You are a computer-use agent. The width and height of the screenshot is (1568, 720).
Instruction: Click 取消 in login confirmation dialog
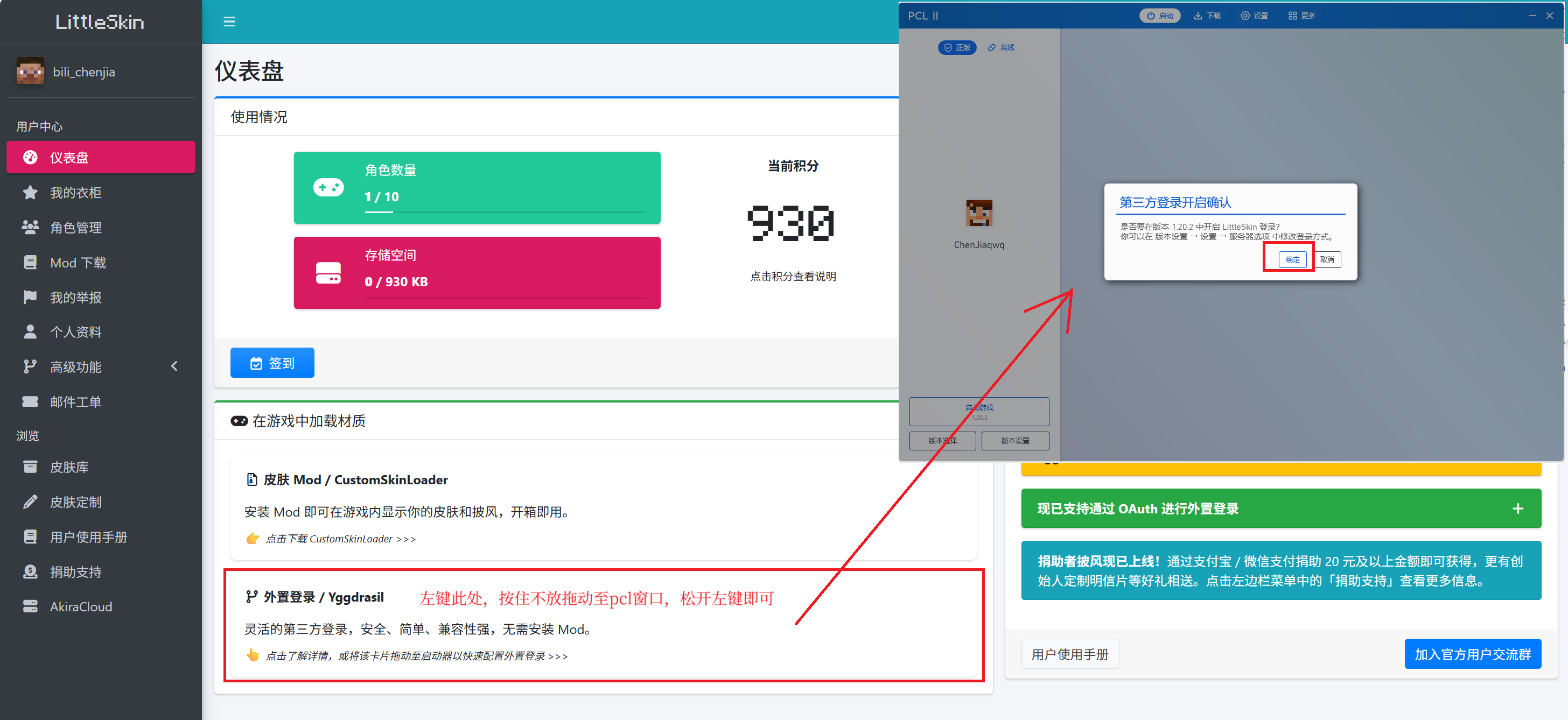click(1327, 260)
